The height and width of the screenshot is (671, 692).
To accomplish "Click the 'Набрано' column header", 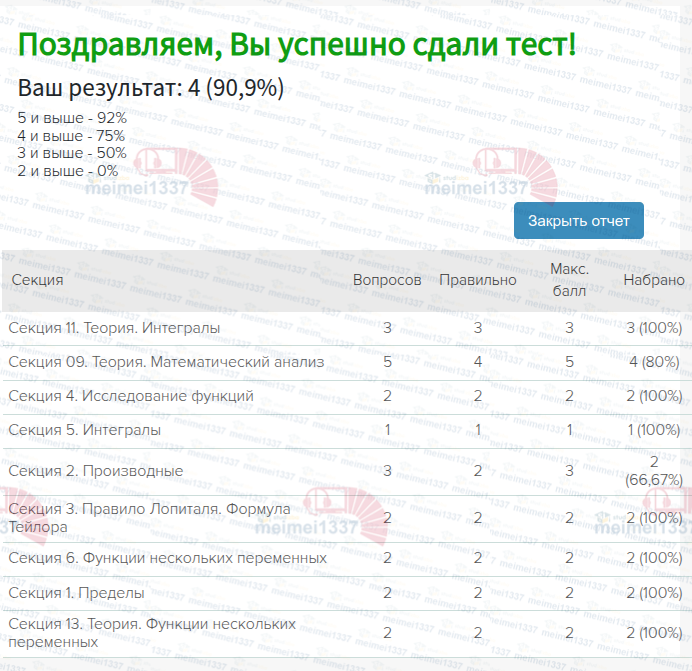I will point(654,280).
